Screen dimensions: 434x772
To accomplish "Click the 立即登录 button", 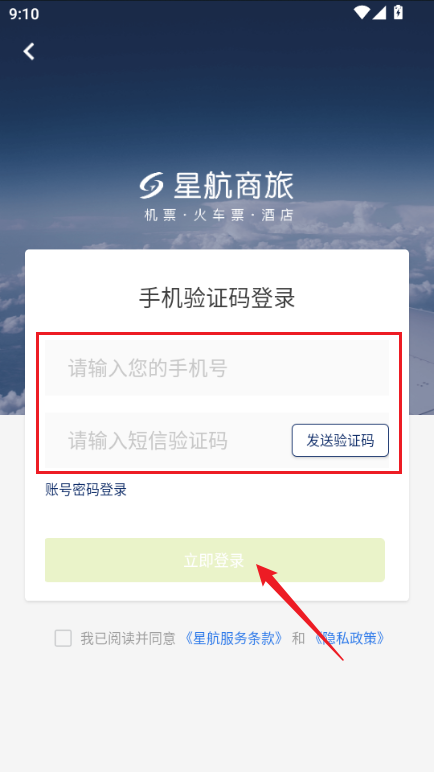I will 215,560.
